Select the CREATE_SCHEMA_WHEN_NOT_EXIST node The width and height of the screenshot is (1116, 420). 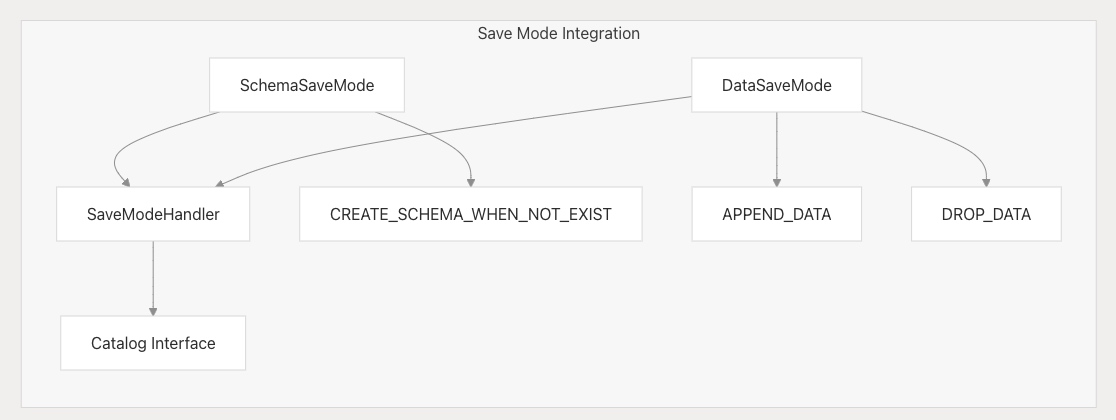coord(470,214)
